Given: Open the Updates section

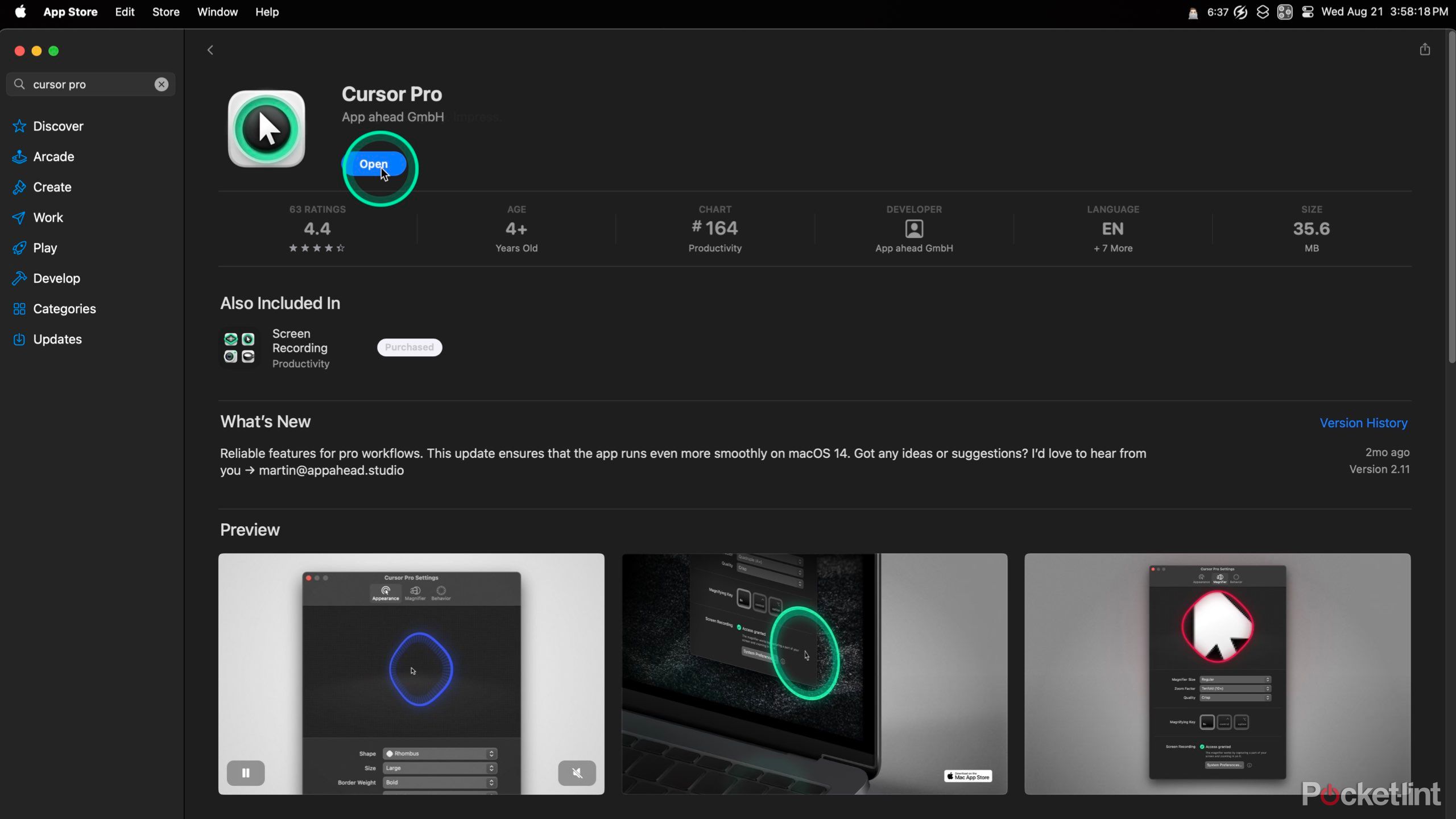Looking at the screenshot, I should (57, 339).
